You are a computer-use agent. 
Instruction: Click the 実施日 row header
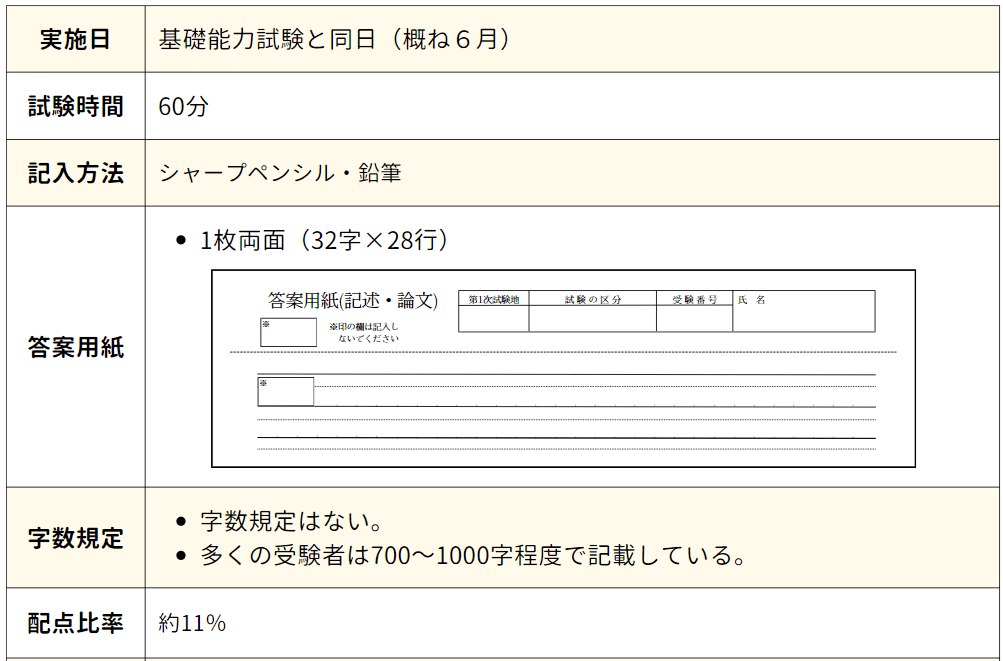75,39
